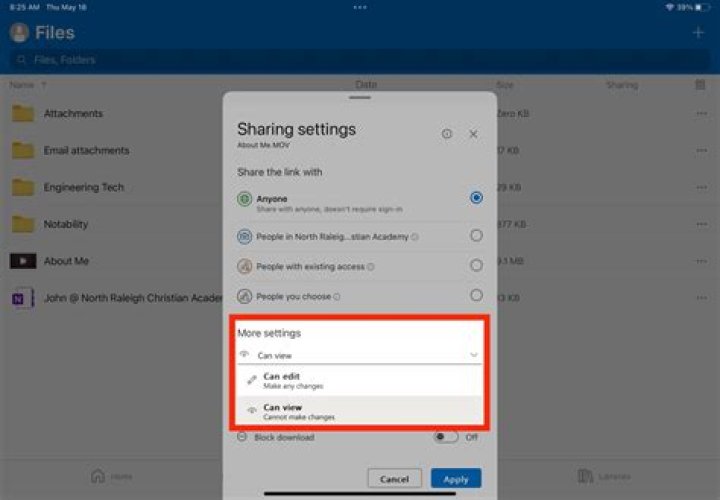720x500 pixels.
Task: Click the info icon in Sharing settings
Action: click(x=447, y=134)
